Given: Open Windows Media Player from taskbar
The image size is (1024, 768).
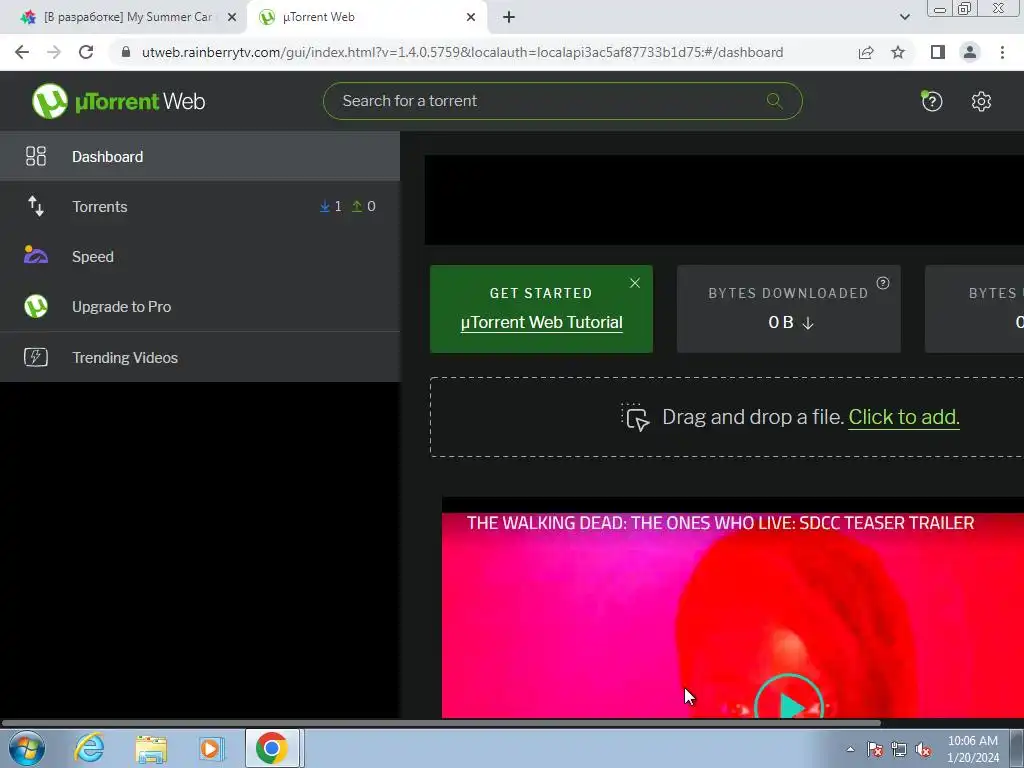Looking at the screenshot, I should [210, 748].
